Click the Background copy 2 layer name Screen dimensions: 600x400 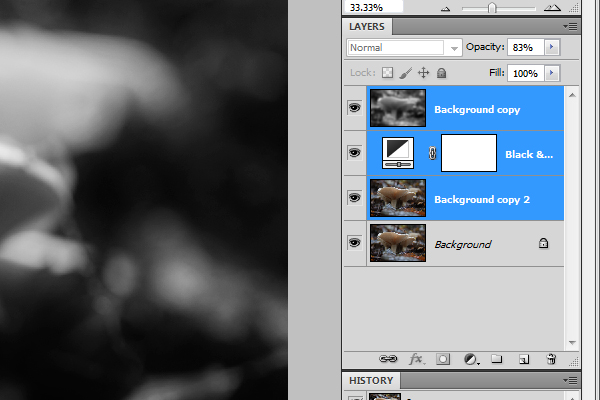(x=482, y=200)
